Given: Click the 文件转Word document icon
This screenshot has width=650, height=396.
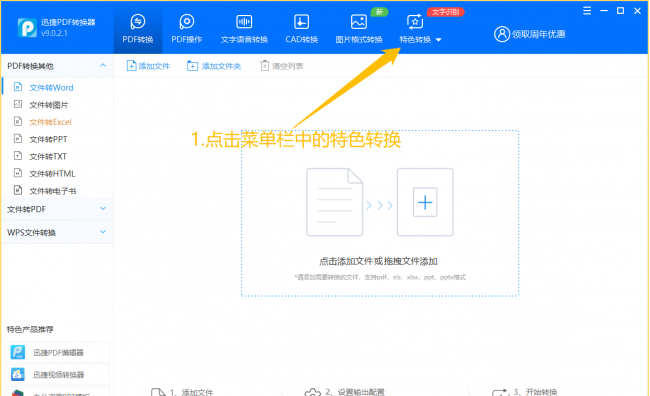Looking at the screenshot, I should coord(18,87).
